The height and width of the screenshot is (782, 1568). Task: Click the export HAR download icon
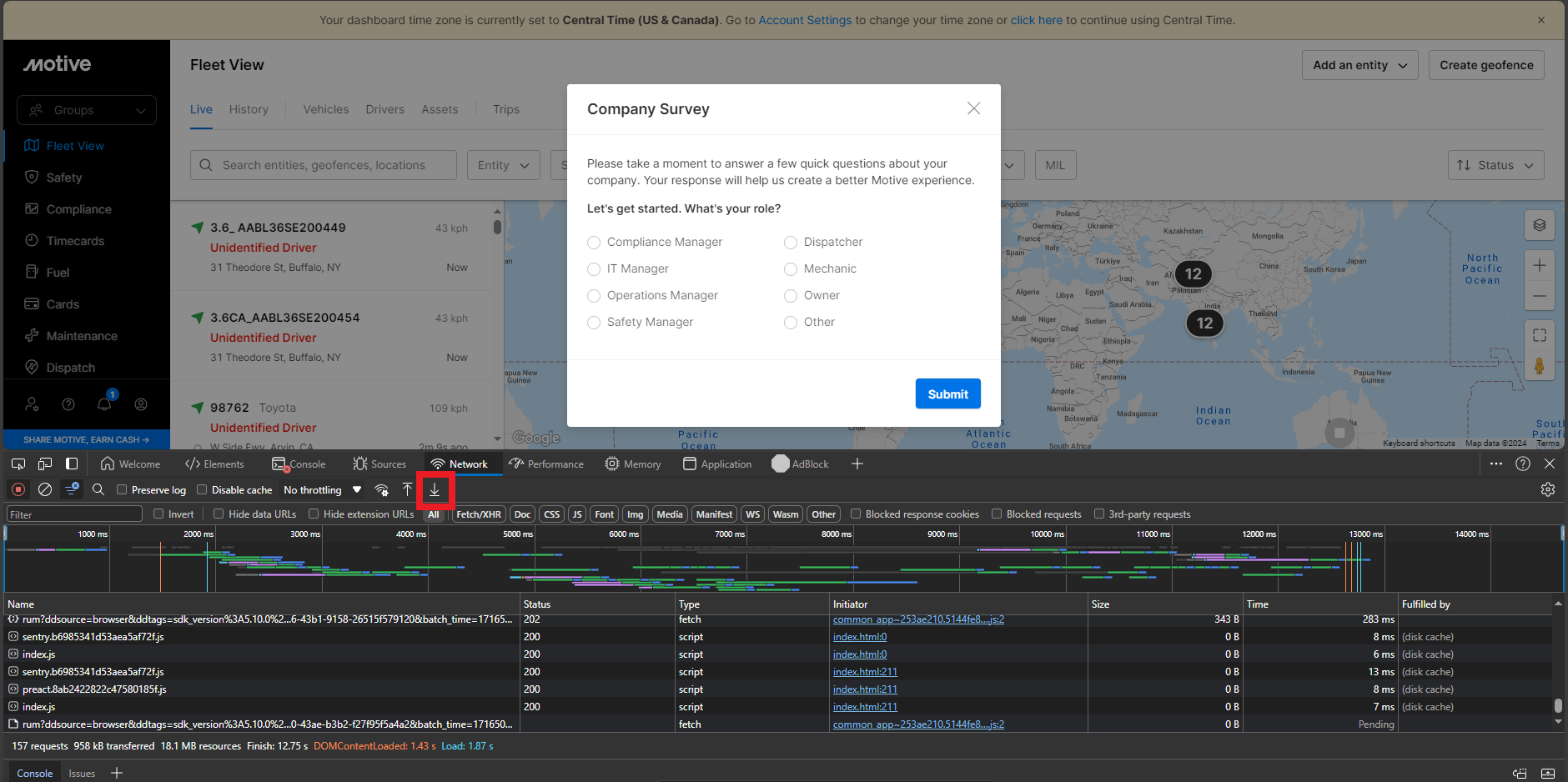(434, 490)
